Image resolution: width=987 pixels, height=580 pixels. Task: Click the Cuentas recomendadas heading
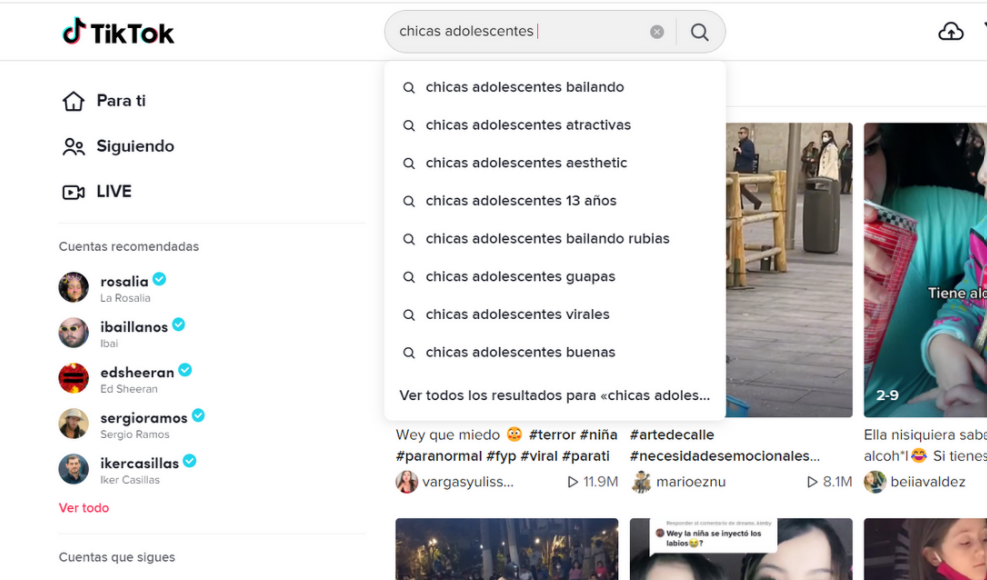(129, 246)
